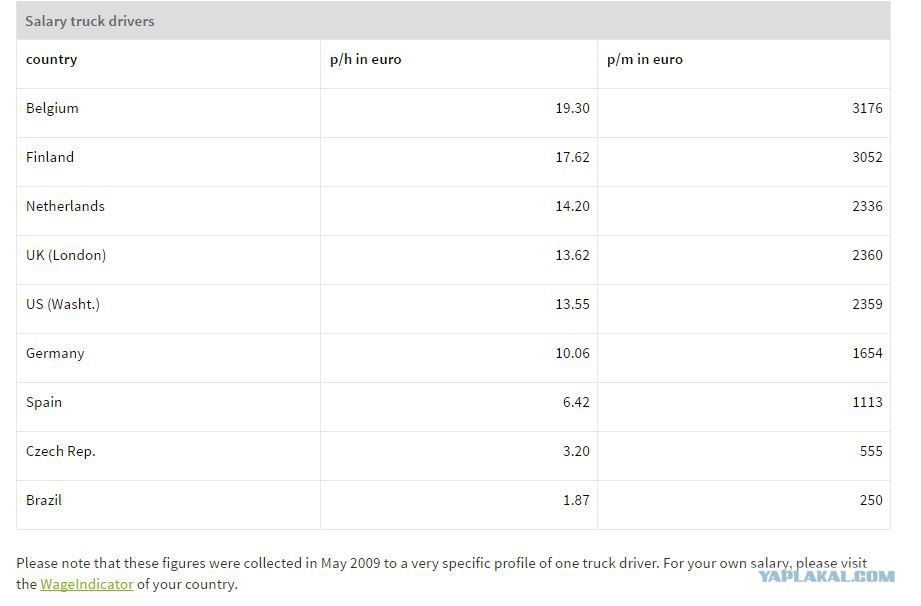Click Brazil monthly value 250
The height and width of the screenshot is (606, 921).
[871, 500]
